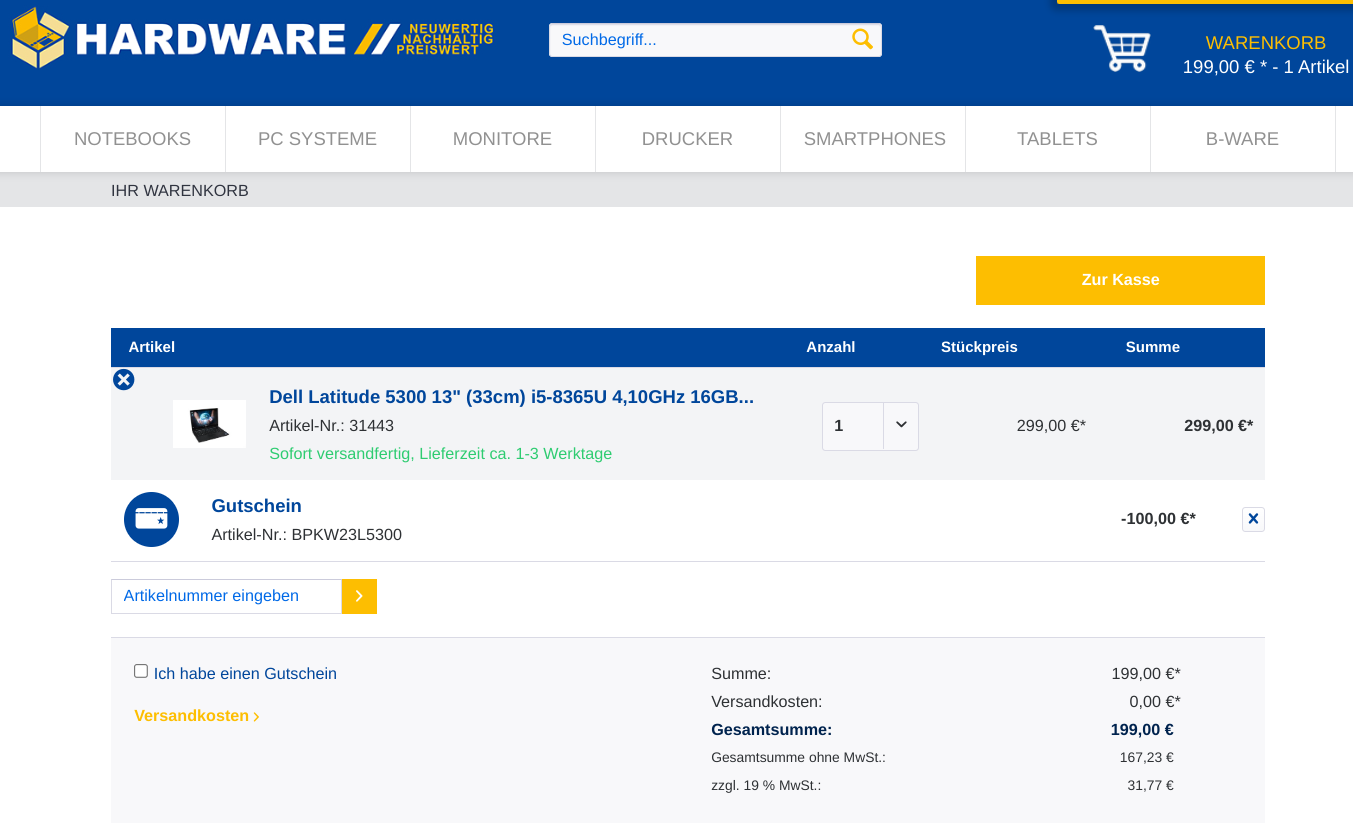Open the PC Systeme category
Screen dimensions: 1353x834
(318, 139)
